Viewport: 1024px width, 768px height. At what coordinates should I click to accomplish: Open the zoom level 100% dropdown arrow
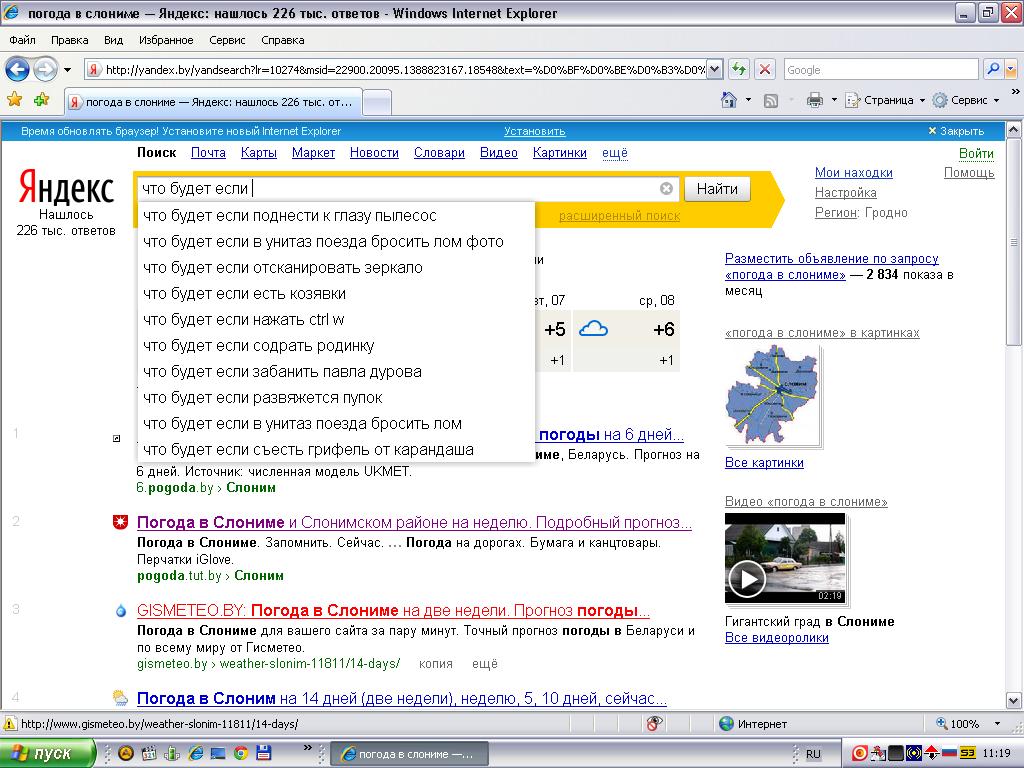pyautogui.click(x=997, y=724)
